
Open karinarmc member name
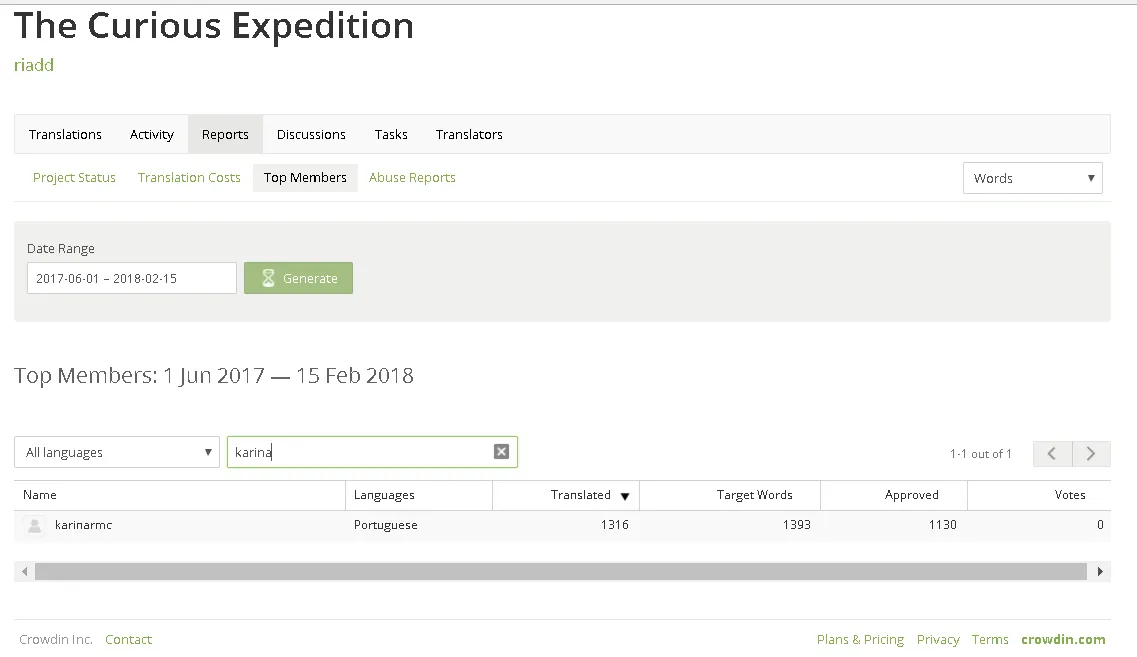point(83,525)
